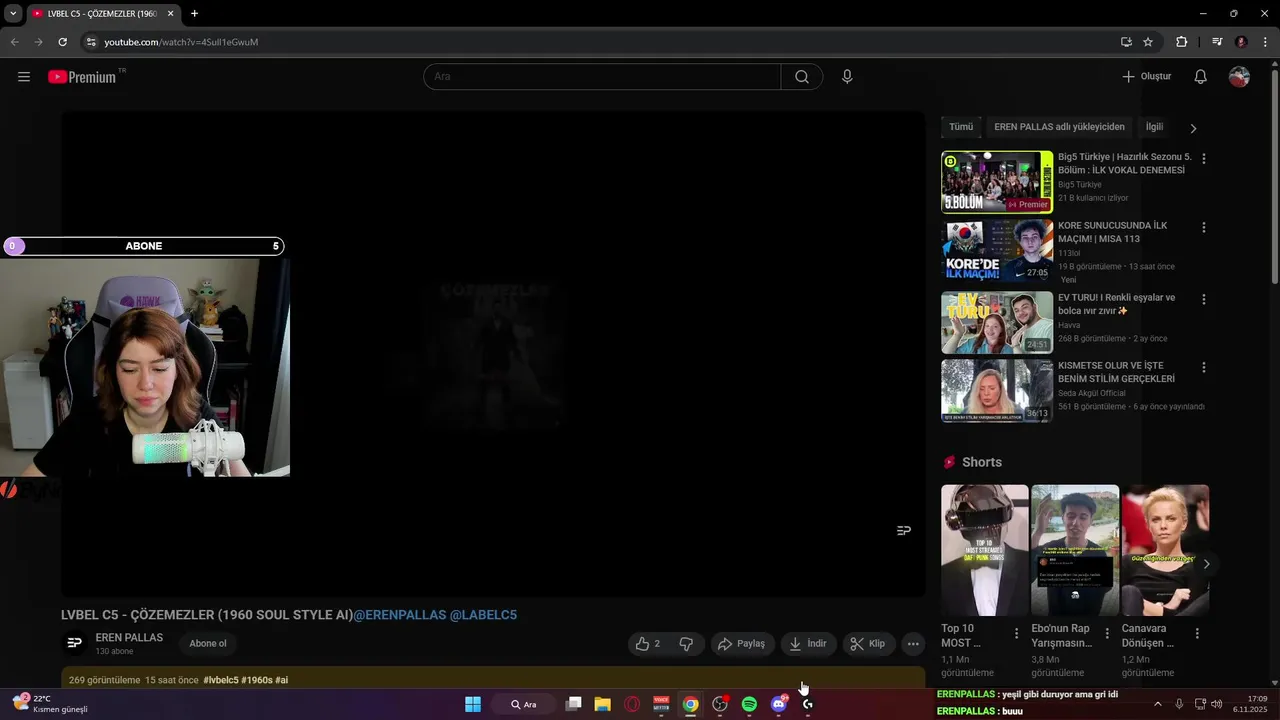The width and height of the screenshot is (1280, 720).
Task: Show more filter chips with right arrow
Action: coord(1193,128)
